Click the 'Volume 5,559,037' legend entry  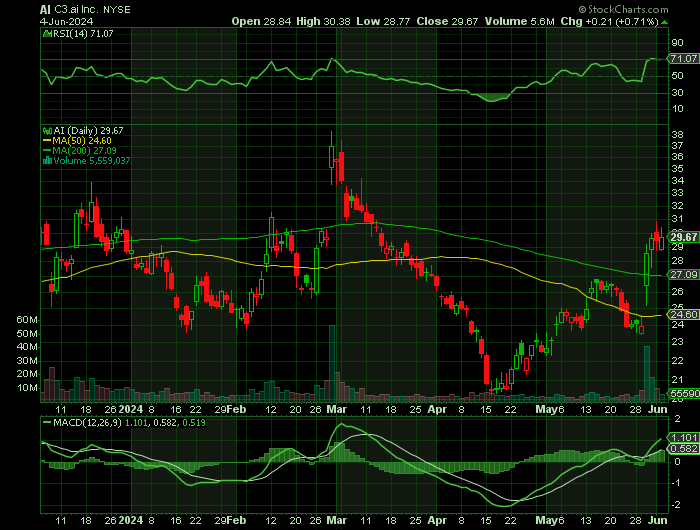coord(92,161)
